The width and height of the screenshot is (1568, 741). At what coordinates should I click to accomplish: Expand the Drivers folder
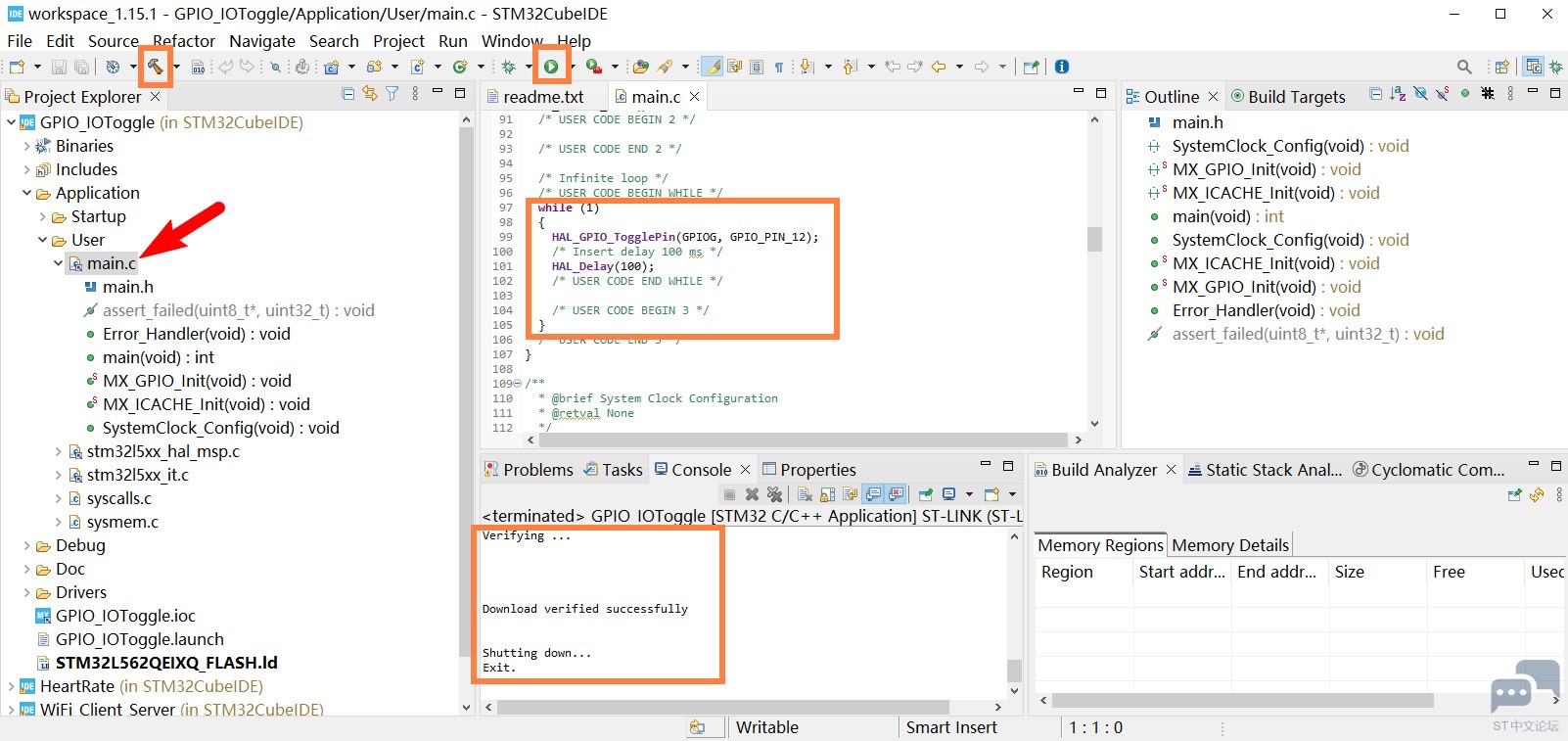pos(26,592)
